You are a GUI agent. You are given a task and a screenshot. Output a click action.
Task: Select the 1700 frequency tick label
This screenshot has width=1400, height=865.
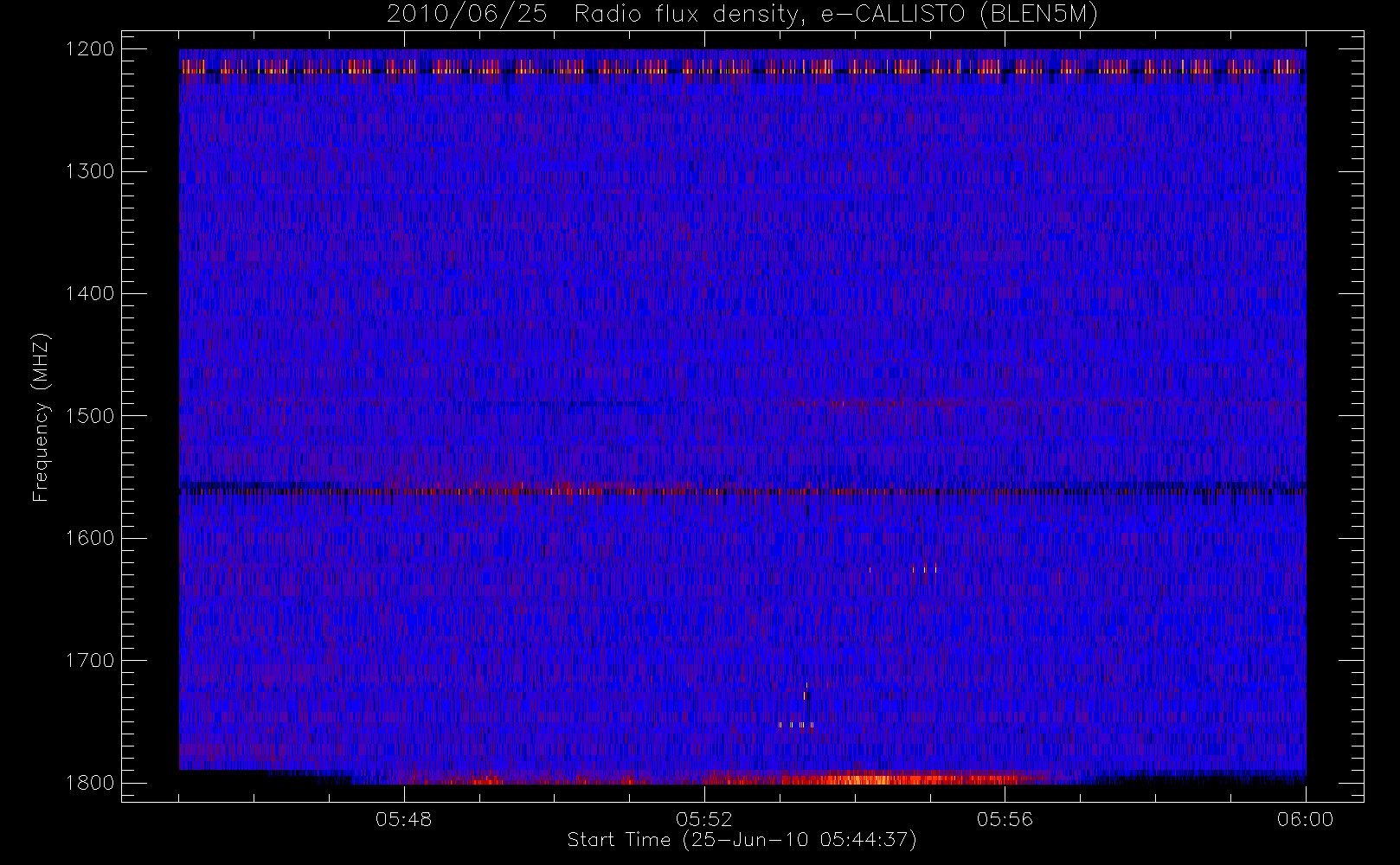(x=90, y=660)
